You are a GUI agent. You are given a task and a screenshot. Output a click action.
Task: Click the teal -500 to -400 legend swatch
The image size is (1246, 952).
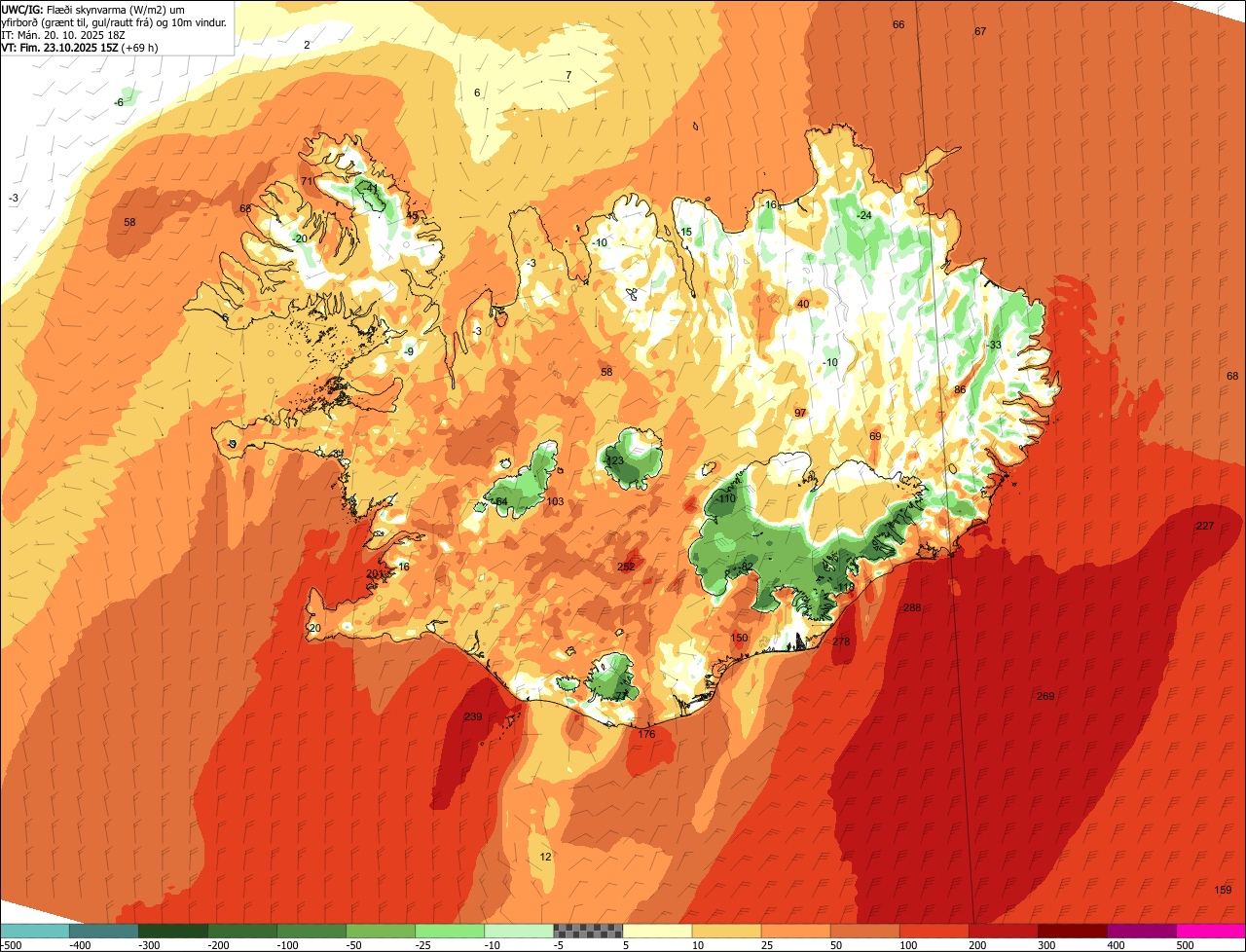(x=34, y=932)
